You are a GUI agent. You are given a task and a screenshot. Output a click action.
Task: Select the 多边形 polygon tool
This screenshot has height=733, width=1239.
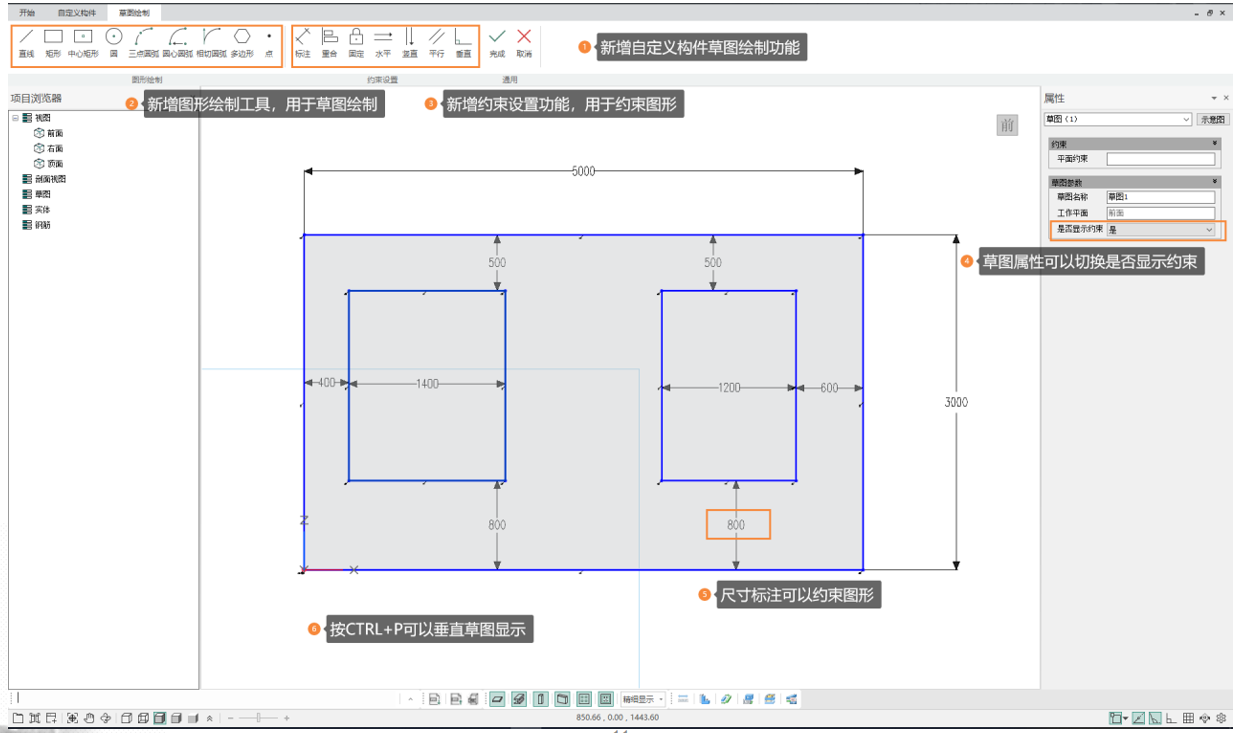pos(242,42)
